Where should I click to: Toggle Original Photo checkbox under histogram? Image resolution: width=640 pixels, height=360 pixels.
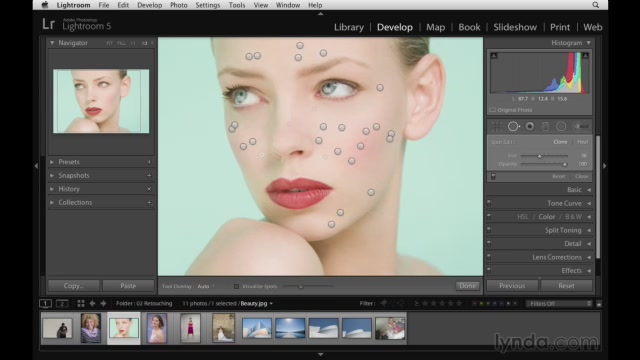(493, 110)
